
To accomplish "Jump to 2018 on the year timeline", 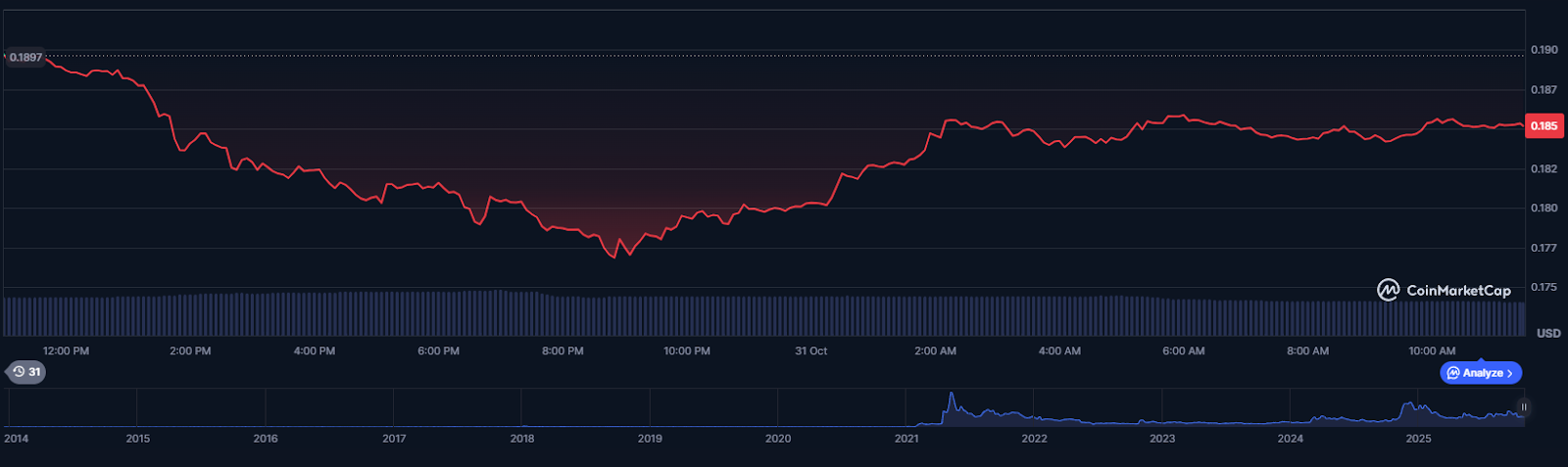I will pos(522,439).
